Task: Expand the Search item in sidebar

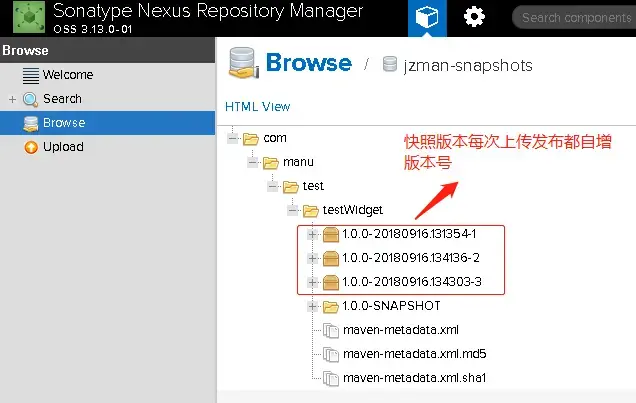Action: (x=12, y=99)
